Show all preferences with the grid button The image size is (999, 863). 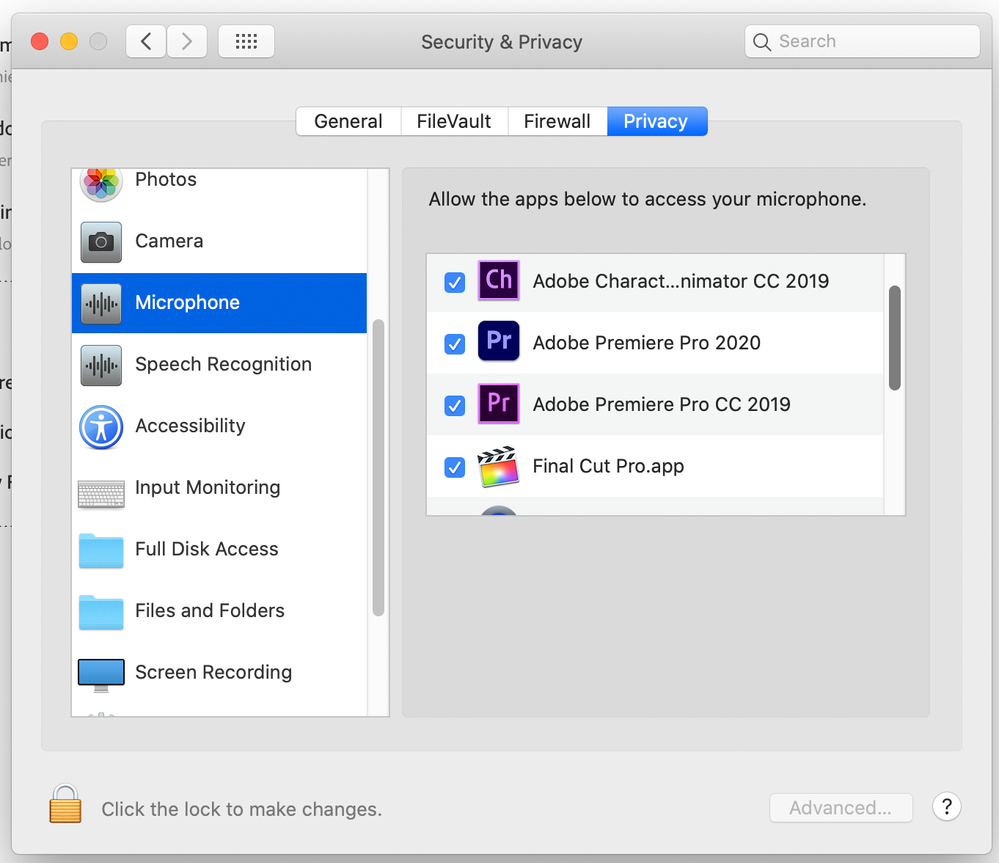click(x=246, y=42)
